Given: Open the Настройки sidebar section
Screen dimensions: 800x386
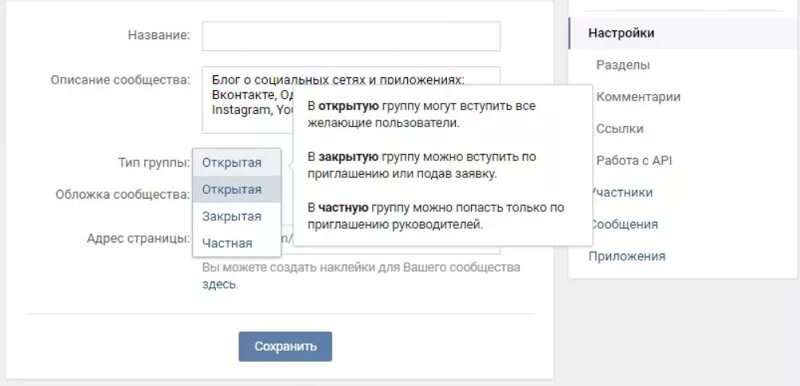Looking at the screenshot, I should 683,33.
